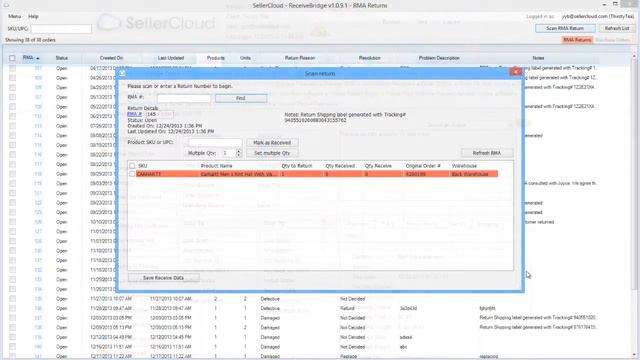Click the RMA column sort arrow
The image size is (640, 360).
[38, 58]
